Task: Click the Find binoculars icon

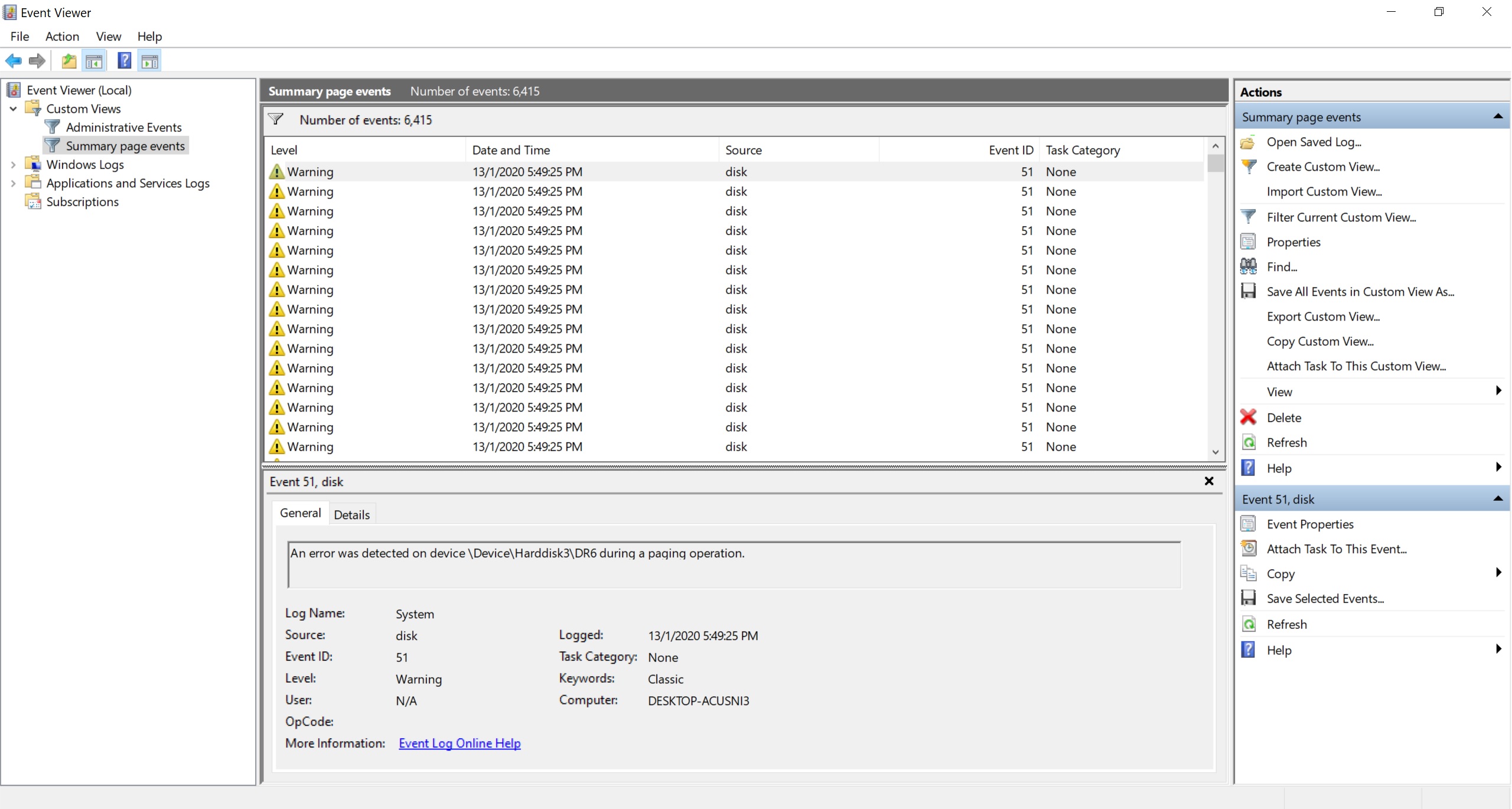Action: (1248, 267)
